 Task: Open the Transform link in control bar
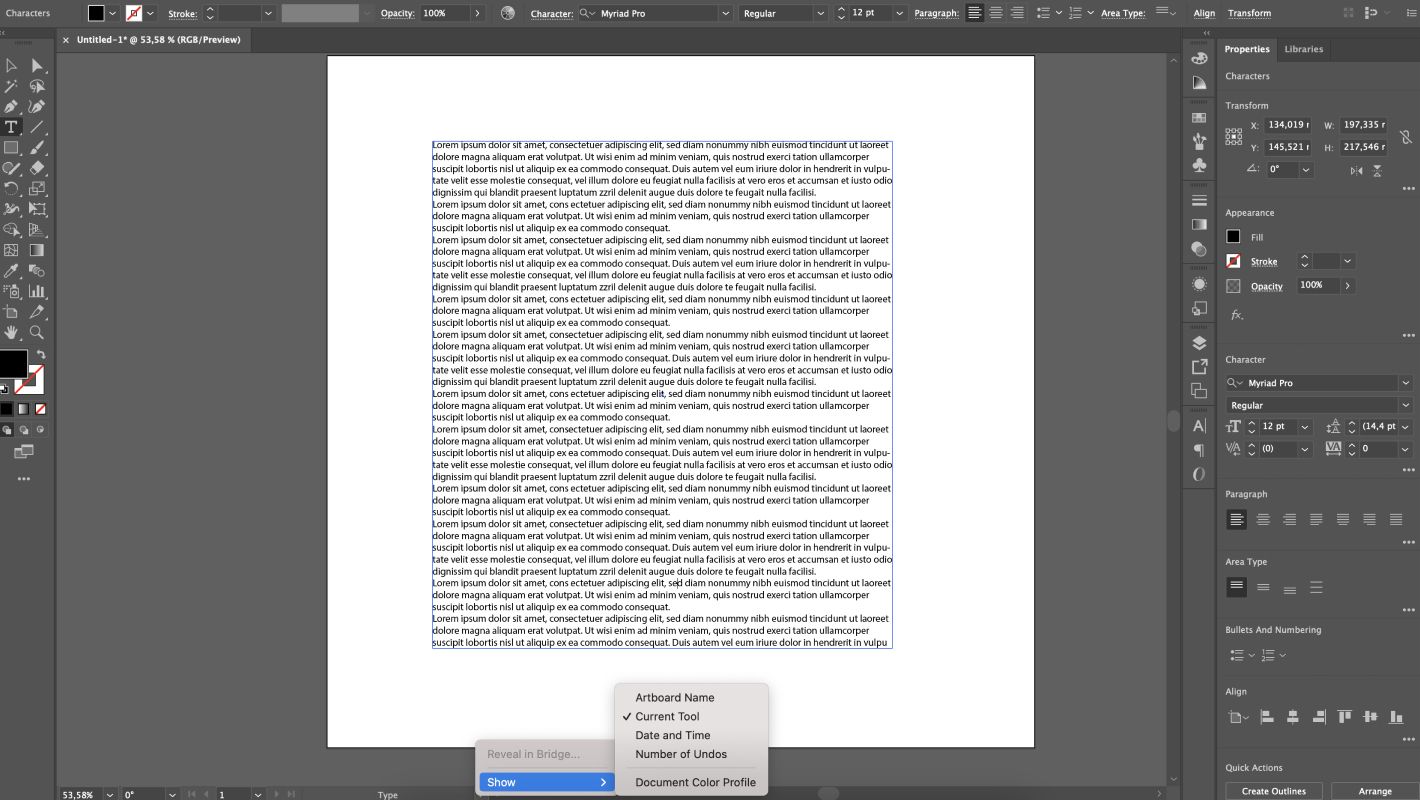1249,13
